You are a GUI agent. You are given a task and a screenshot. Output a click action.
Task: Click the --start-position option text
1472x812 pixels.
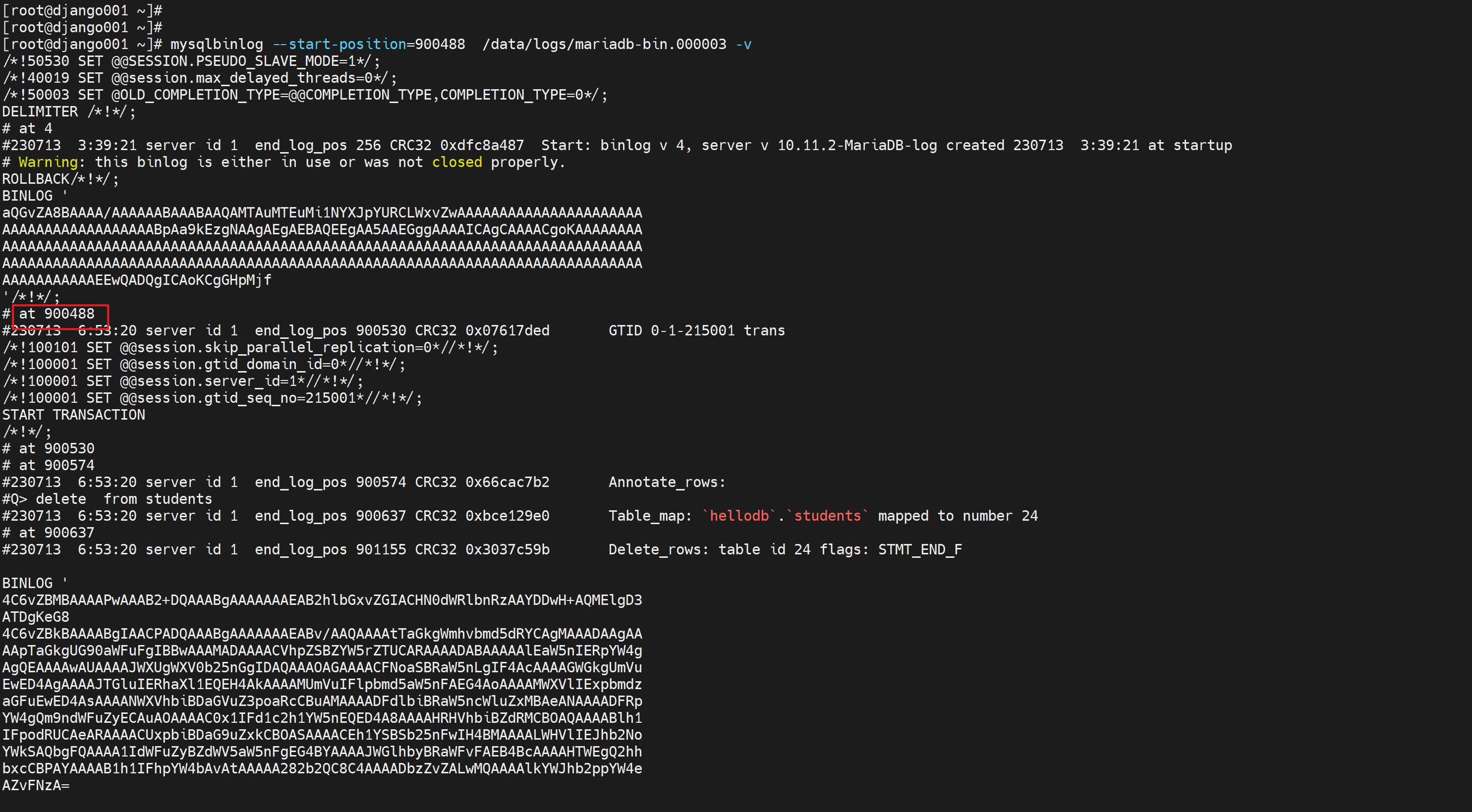coord(339,45)
